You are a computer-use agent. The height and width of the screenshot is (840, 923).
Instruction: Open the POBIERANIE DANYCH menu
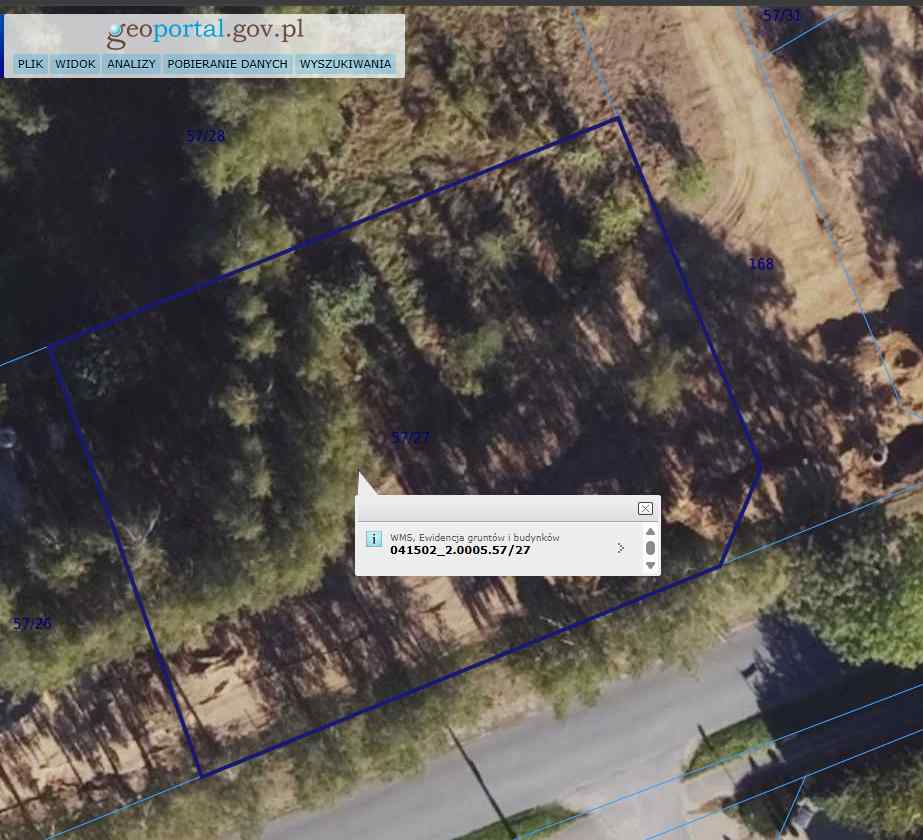tap(227, 64)
